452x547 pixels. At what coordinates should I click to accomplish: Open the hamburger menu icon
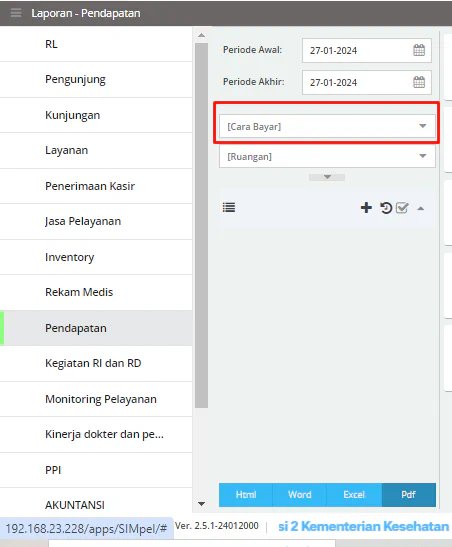coord(16,13)
